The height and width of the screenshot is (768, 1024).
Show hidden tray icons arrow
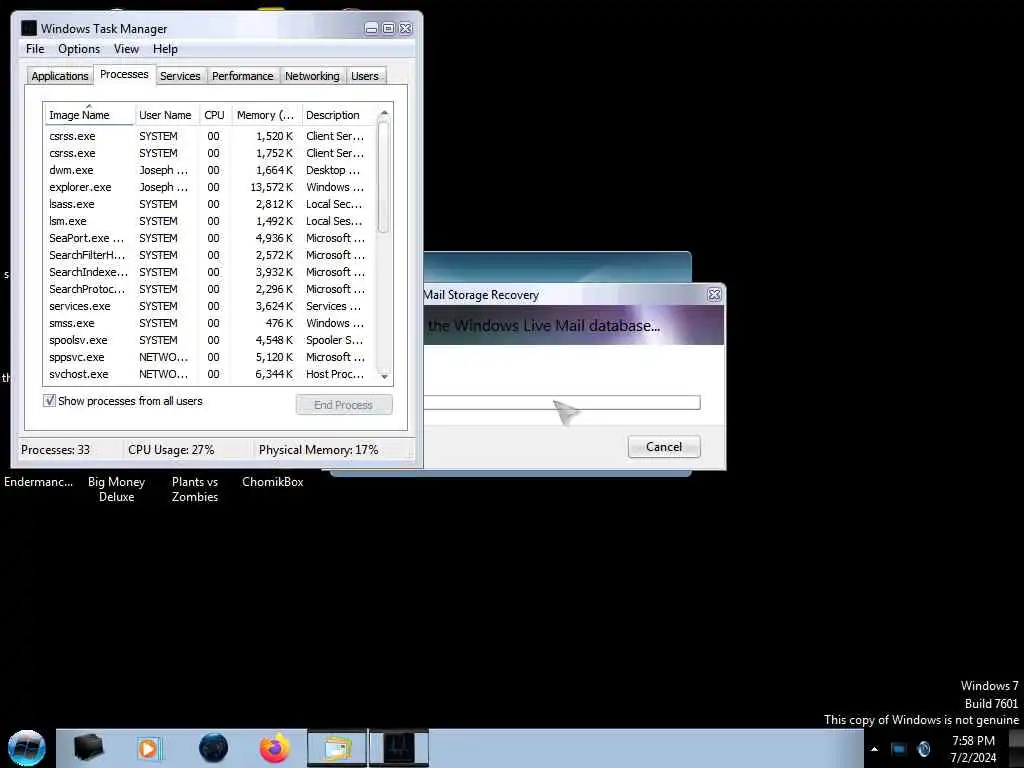click(x=874, y=749)
